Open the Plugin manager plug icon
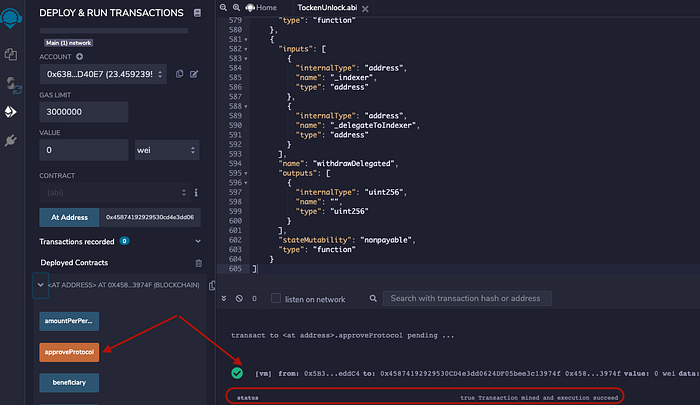Screen dimensions: 700x405 click(x=11, y=140)
